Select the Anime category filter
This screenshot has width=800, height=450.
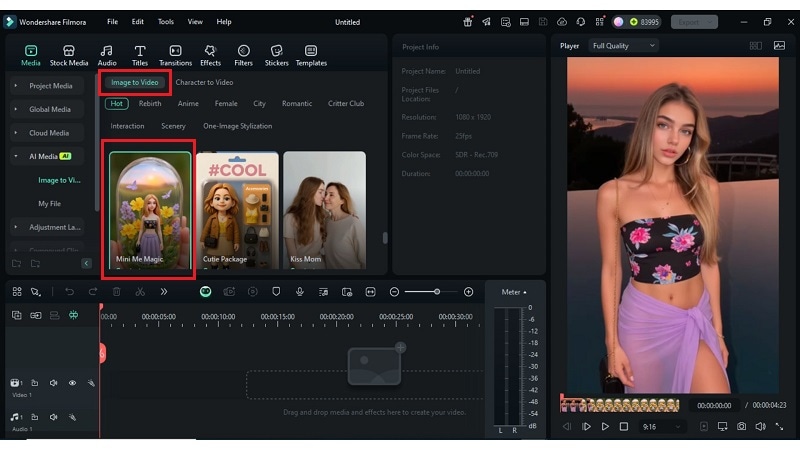tap(188, 103)
